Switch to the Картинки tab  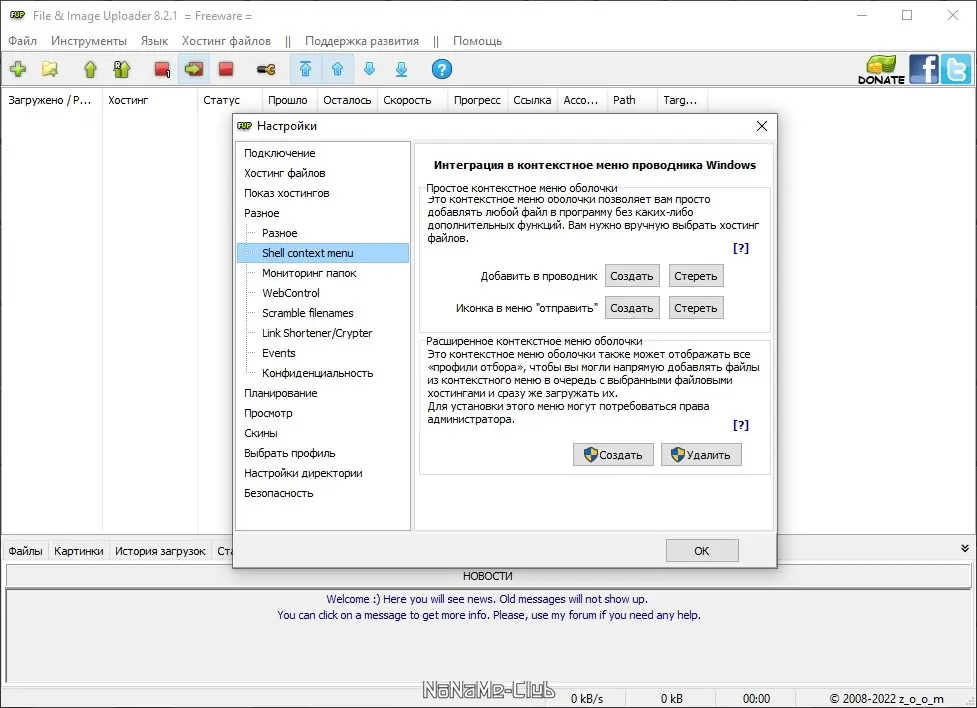[x=79, y=551]
